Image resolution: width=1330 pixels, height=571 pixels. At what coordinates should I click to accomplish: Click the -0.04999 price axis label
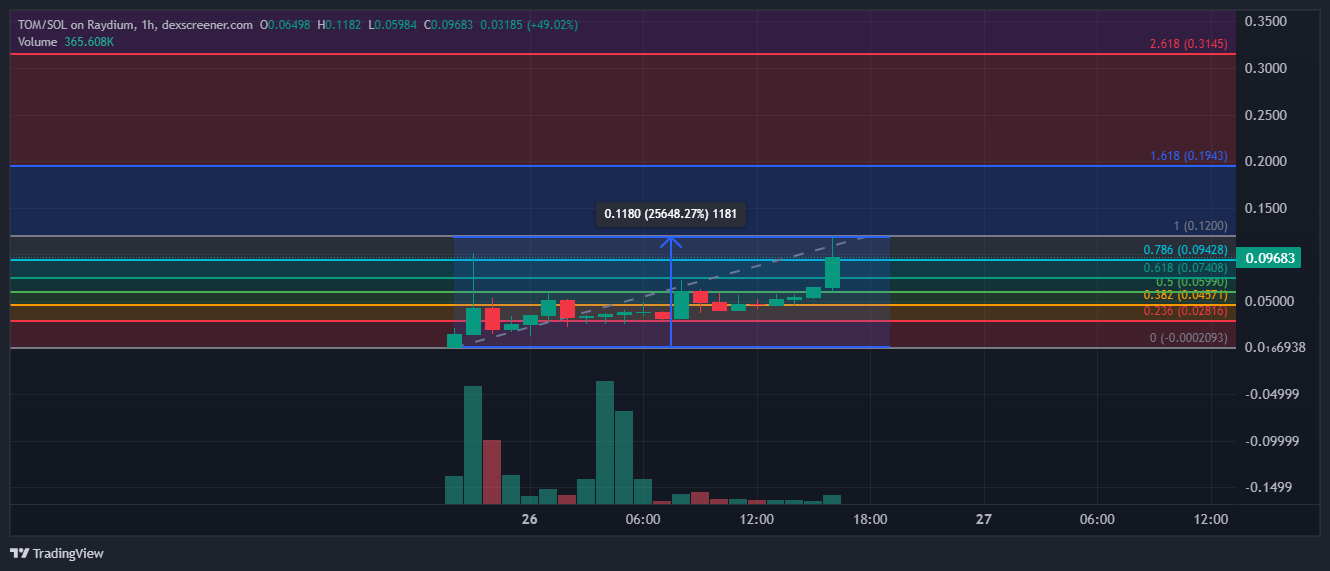1271,394
